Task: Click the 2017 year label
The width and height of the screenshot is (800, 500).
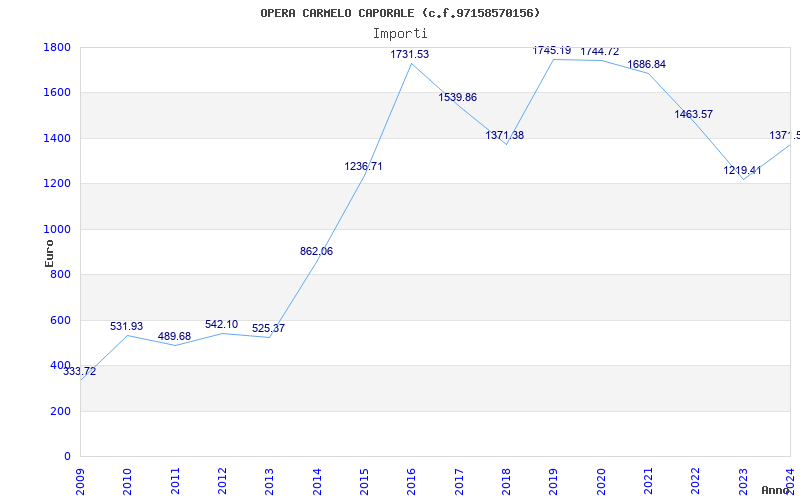Action: [459, 482]
